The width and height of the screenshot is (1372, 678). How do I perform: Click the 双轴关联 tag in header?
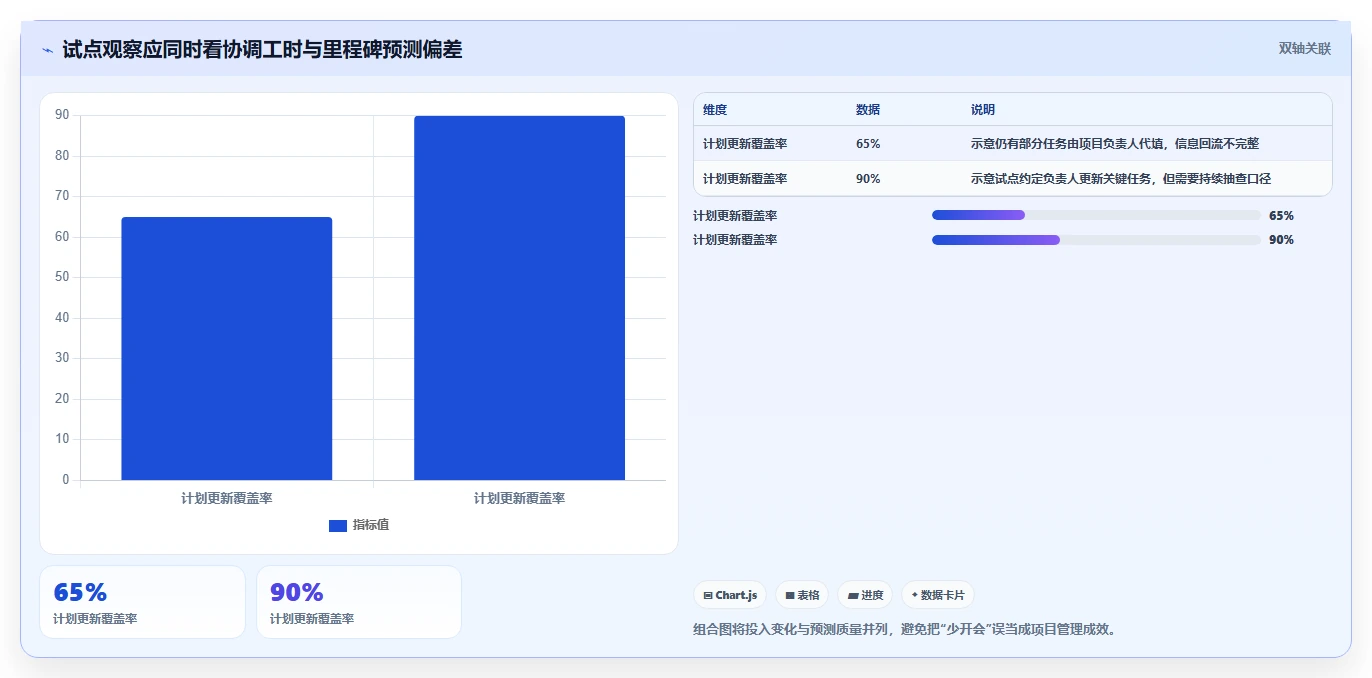click(x=1305, y=48)
